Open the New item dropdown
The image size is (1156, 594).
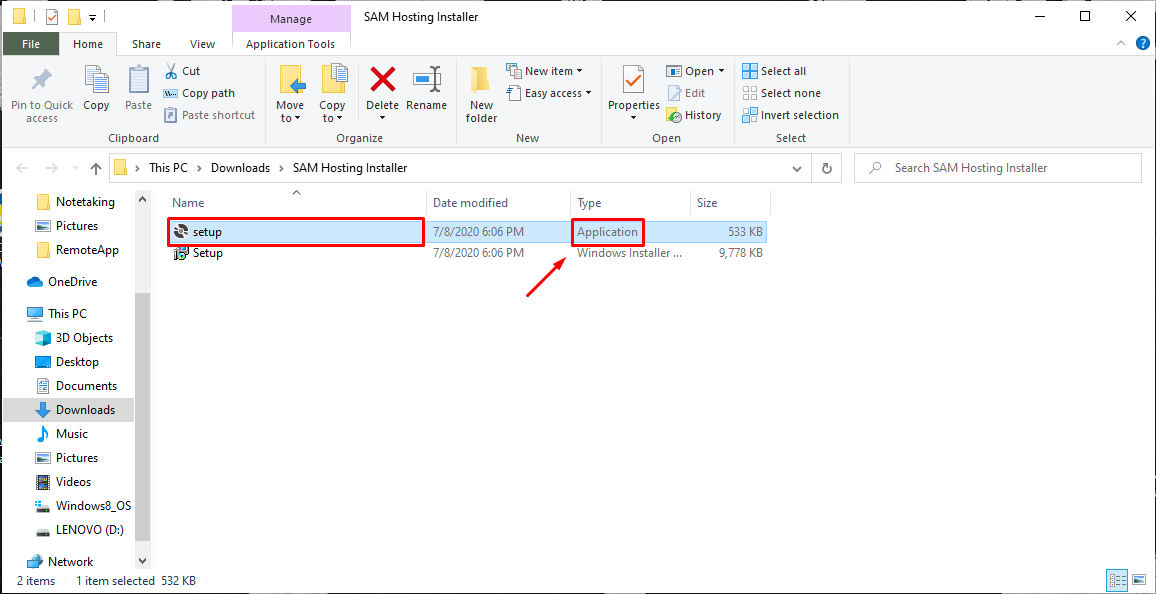click(545, 71)
